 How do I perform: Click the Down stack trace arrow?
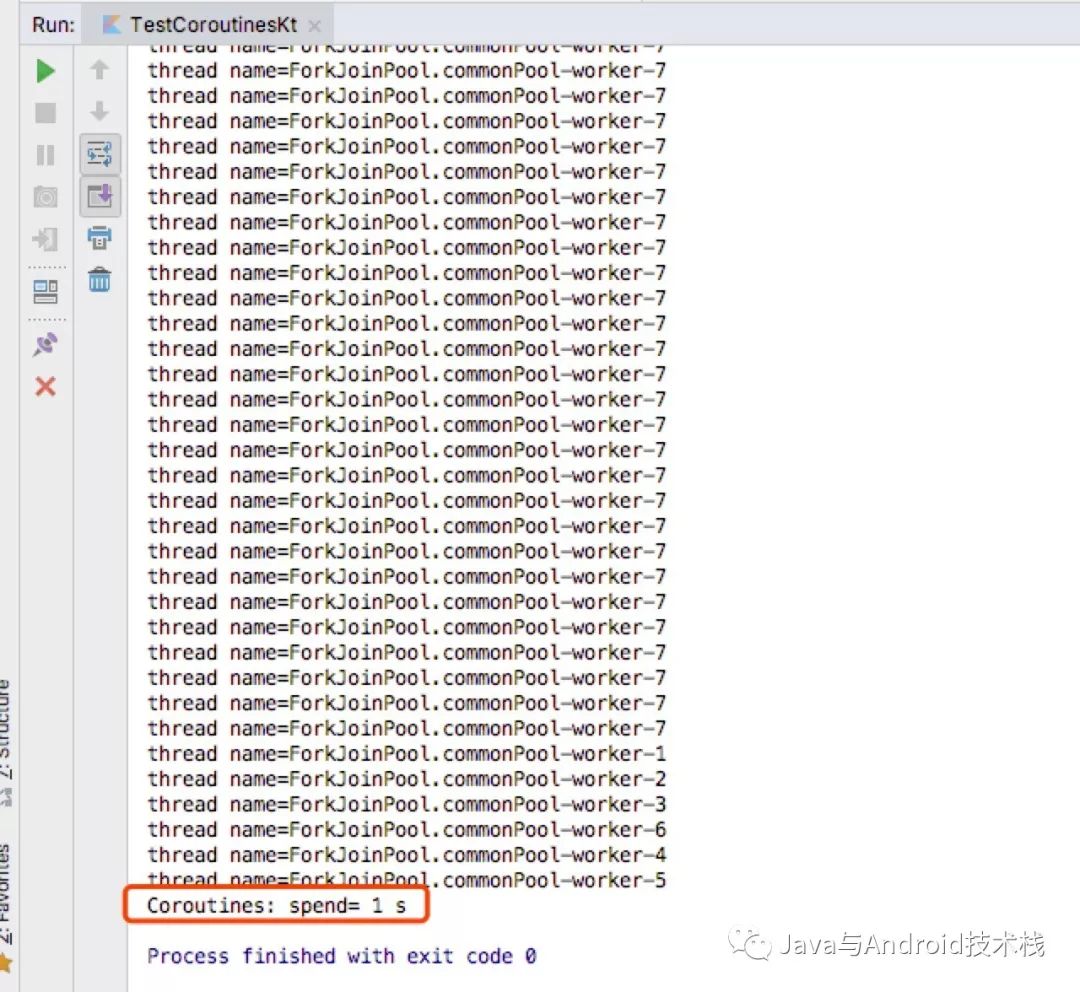pyautogui.click(x=99, y=111)
